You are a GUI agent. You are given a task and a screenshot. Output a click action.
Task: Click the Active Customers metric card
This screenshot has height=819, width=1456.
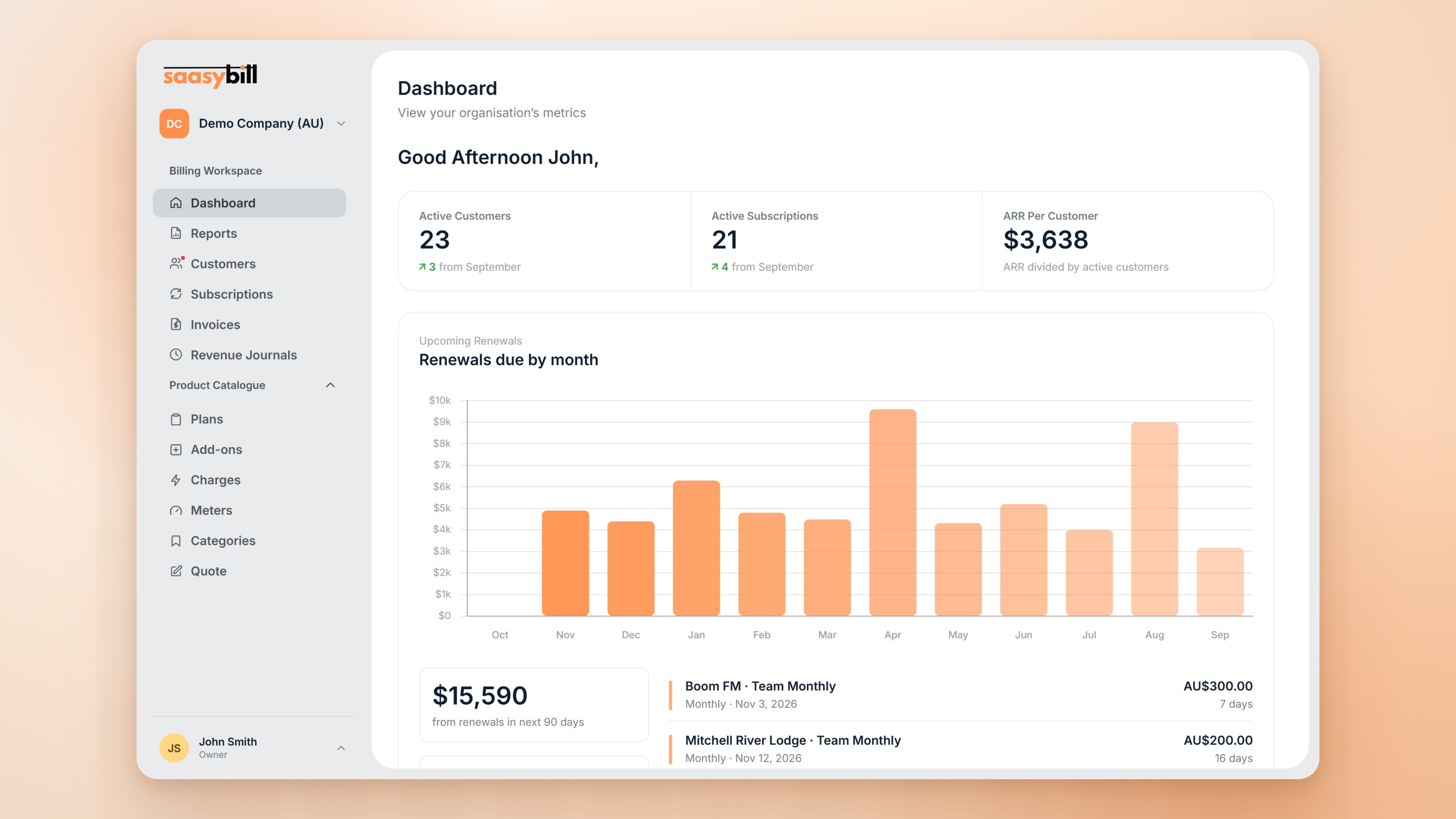(544, 242)
